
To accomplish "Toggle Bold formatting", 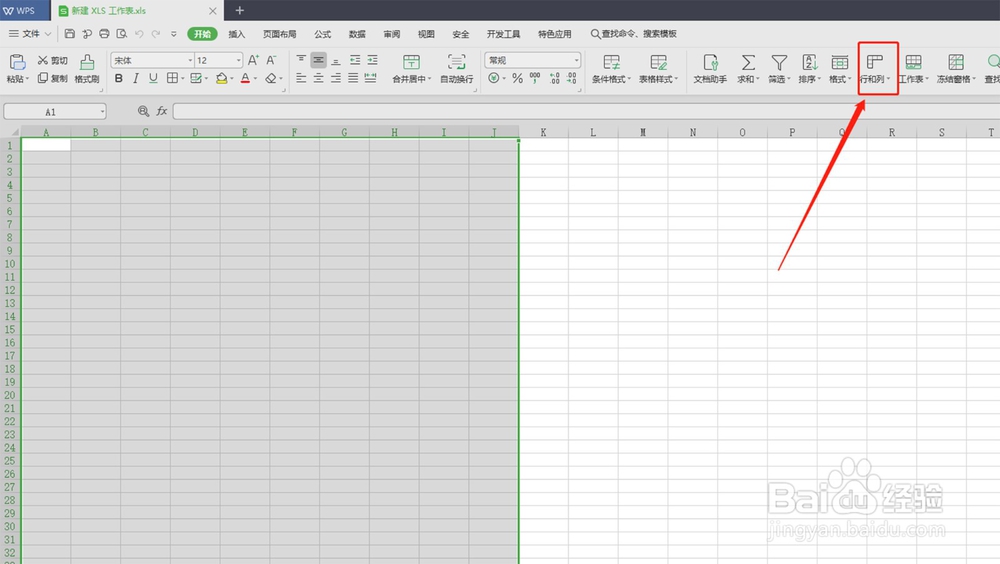I will pos(119,78).
